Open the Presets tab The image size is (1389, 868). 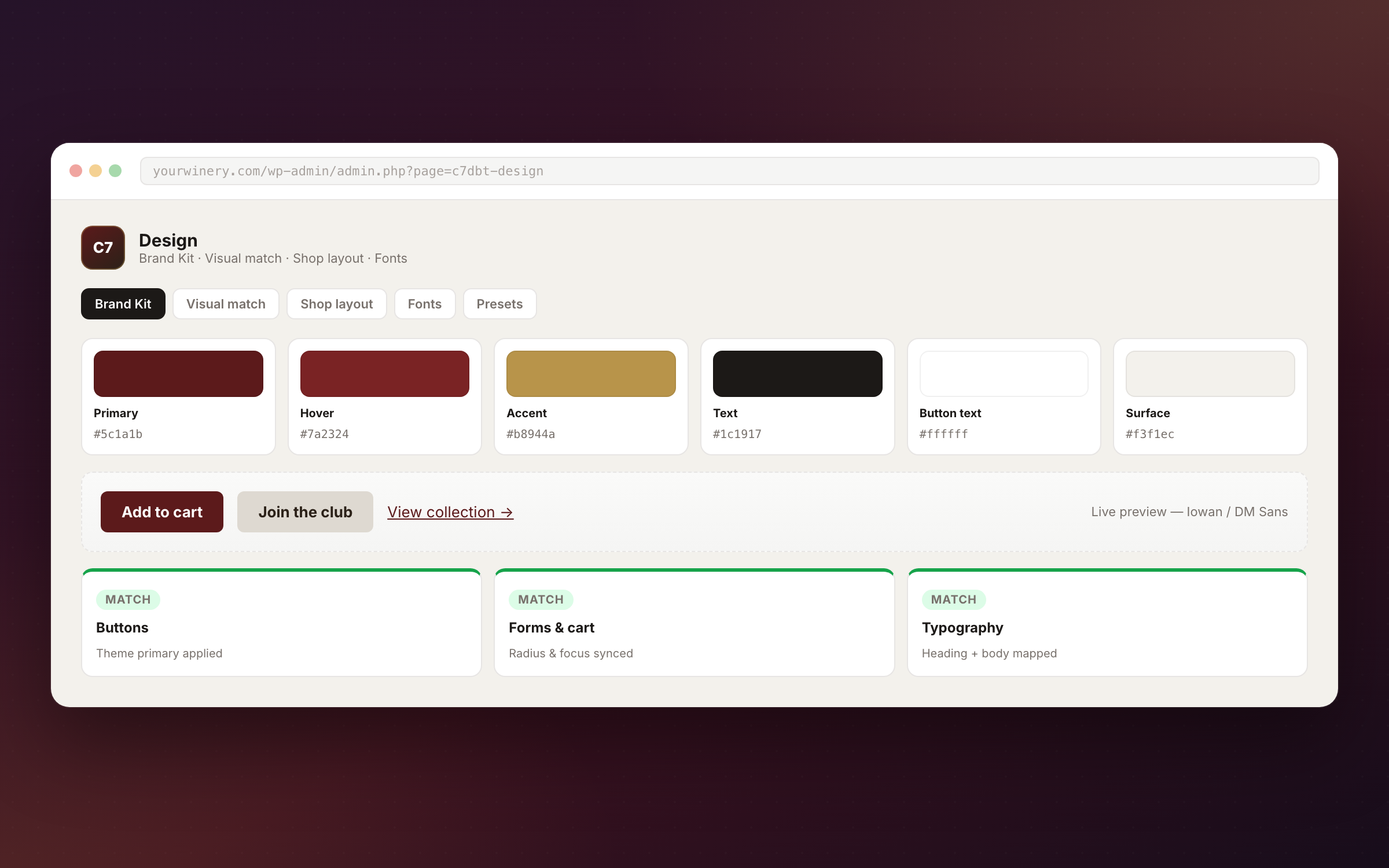[x=499, y=304]
